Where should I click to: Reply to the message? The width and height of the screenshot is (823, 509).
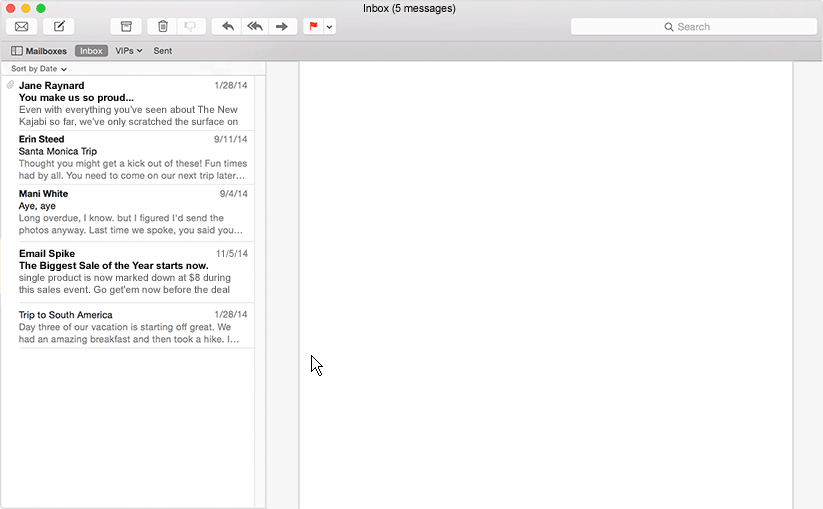point(227,26)
